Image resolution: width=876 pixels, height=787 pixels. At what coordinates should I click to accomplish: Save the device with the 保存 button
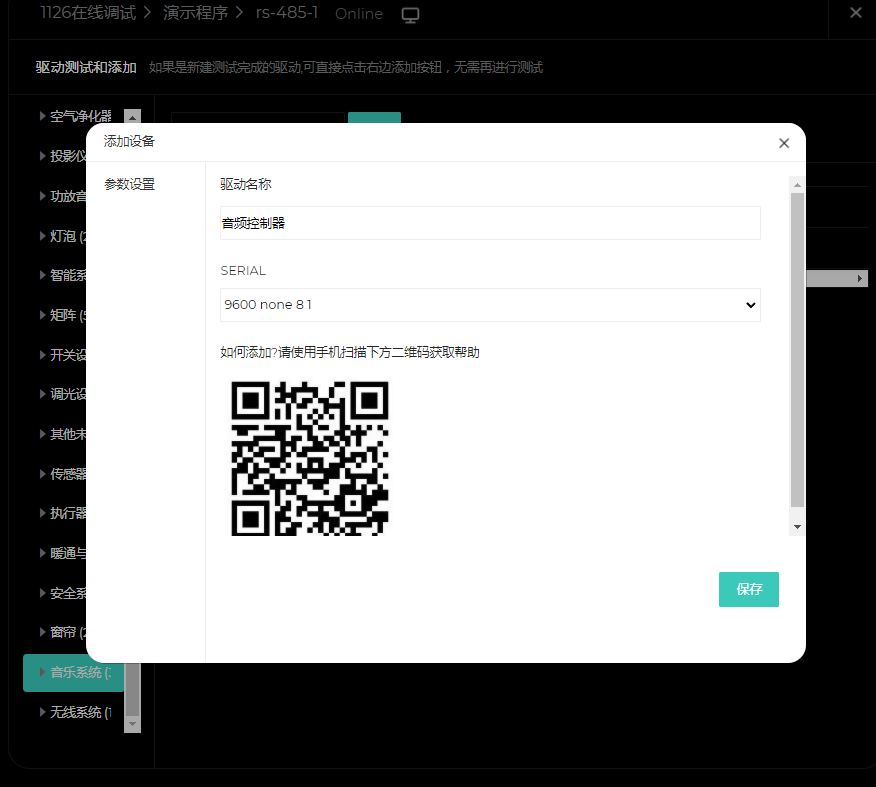coord(749,589)
